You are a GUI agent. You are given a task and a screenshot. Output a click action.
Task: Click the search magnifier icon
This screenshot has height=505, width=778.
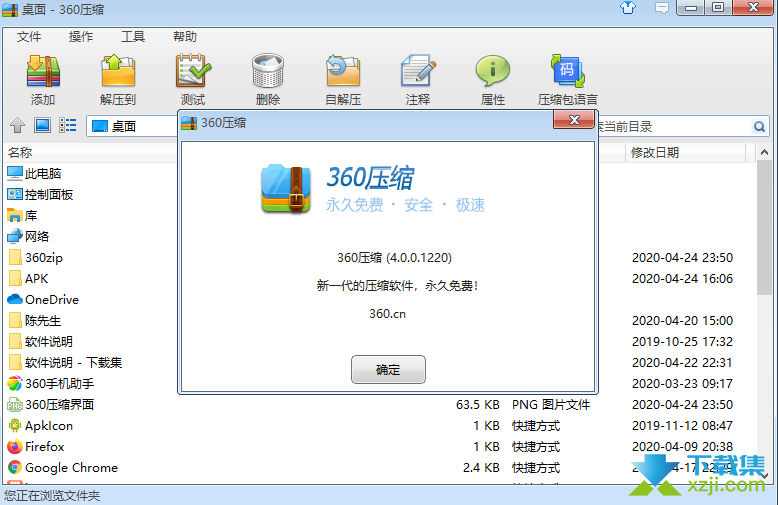[x=759, y=126]
